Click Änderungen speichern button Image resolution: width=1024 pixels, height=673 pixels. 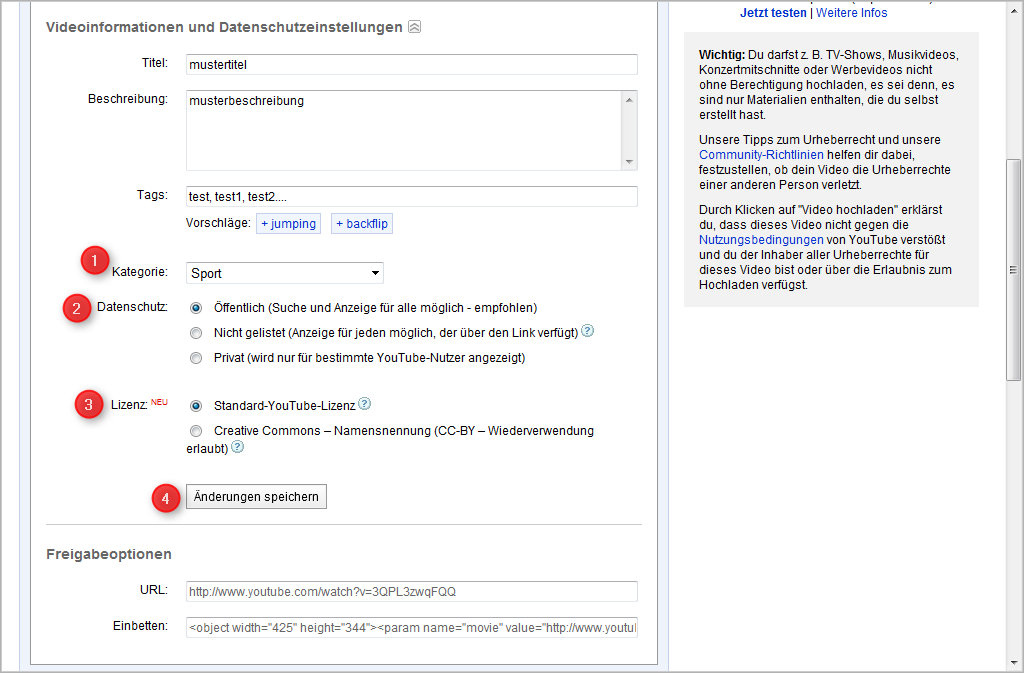255,495
